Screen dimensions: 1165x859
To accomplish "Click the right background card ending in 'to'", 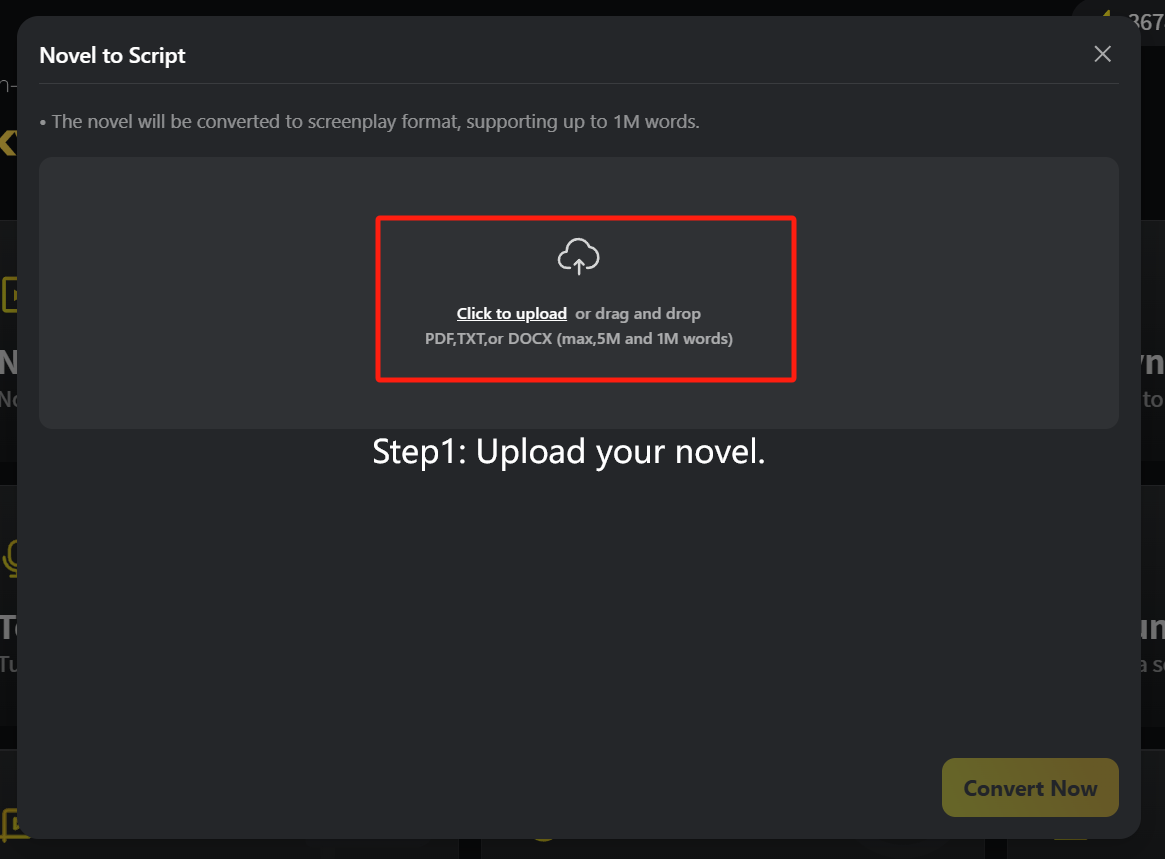I will (x=1152, y=399).
